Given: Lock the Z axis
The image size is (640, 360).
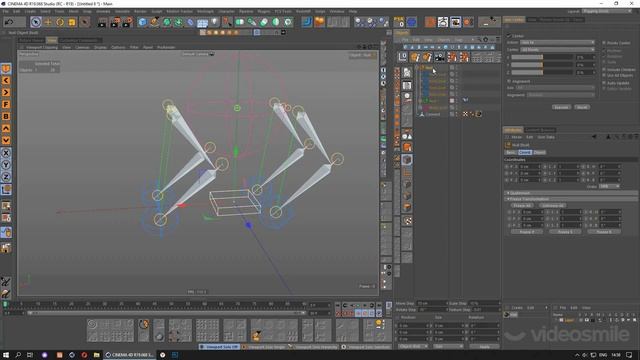Looking at the screenshot, I should (x=6, y=177).
